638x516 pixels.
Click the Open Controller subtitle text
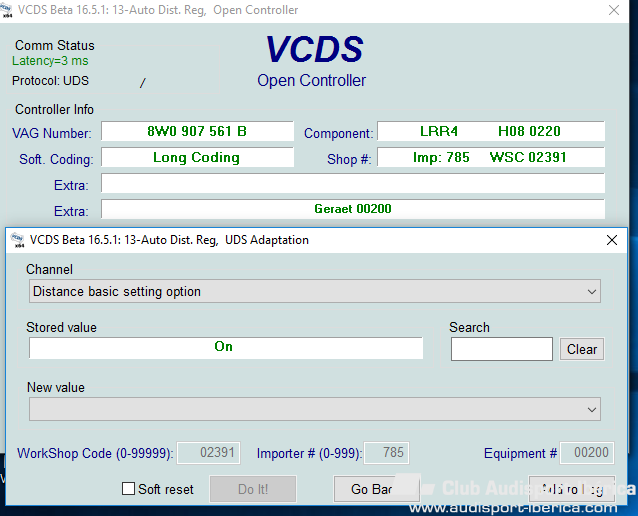coord(311,81)
